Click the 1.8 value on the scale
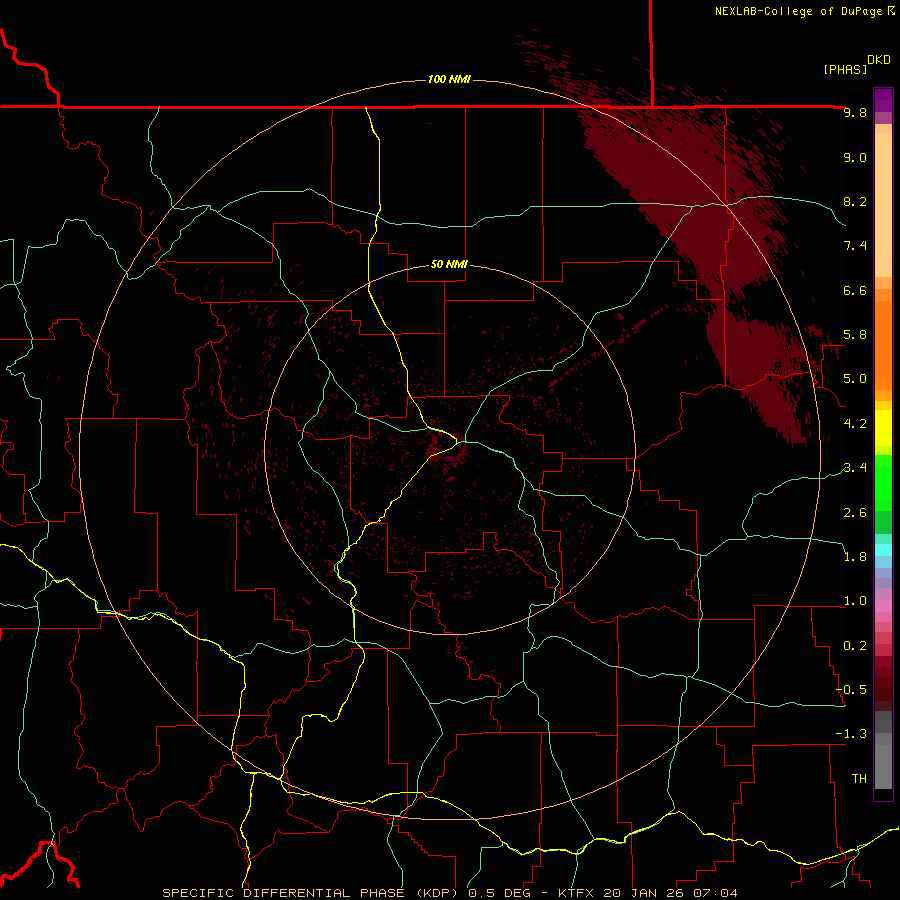This screenshot has height=900, width=900. click(x=855, y=557)
